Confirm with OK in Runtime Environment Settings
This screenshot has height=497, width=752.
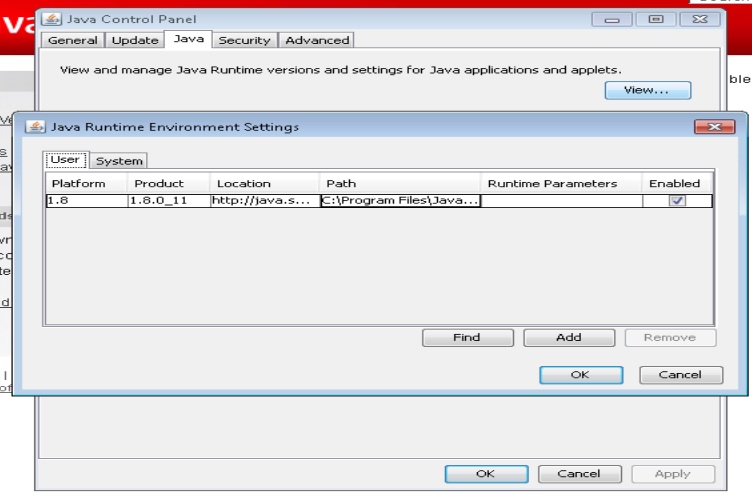581,375
